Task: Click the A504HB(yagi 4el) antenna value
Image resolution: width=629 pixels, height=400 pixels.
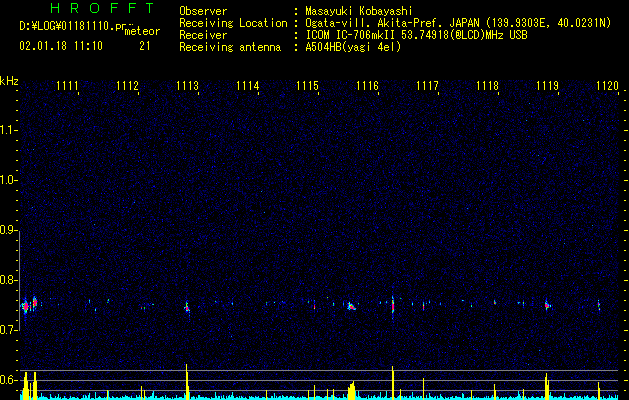Action: (x=353, y=47)
